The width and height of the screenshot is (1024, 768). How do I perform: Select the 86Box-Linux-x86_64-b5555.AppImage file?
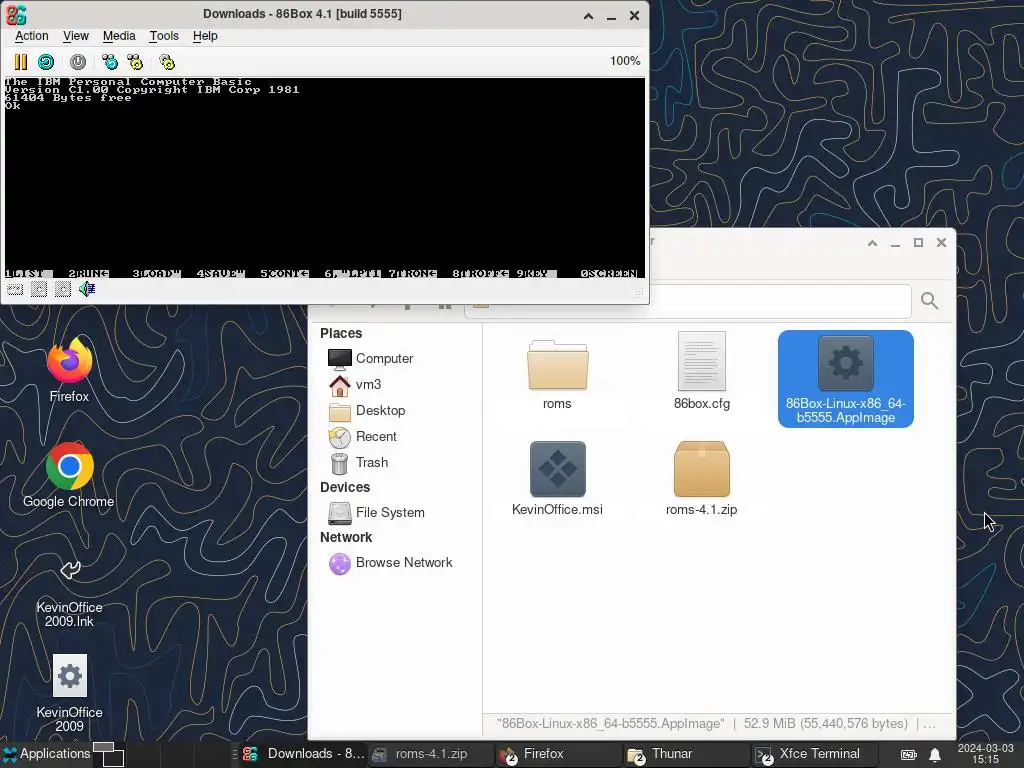pyautogui.click(x=846, y=379)
